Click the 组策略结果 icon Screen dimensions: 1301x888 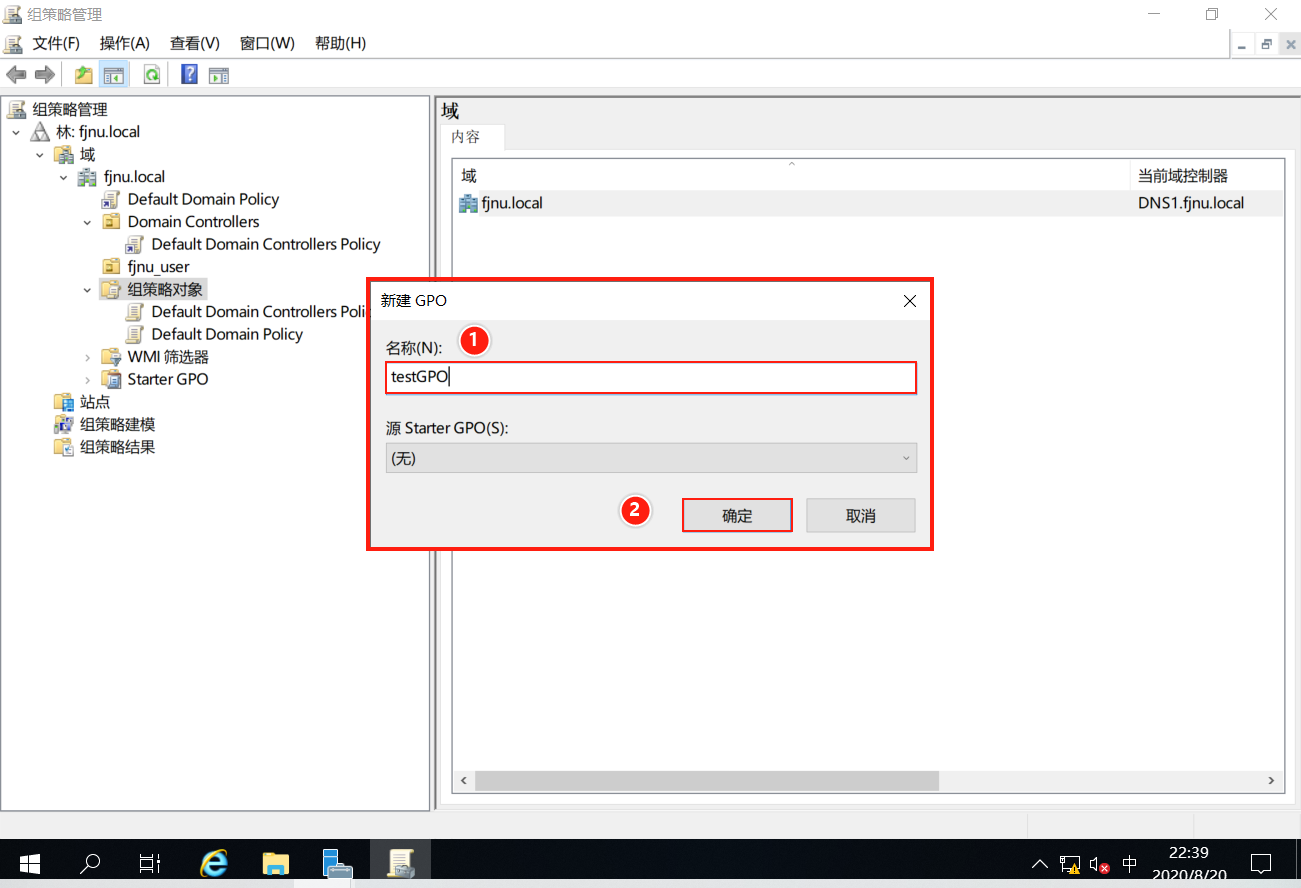[64, 447]
